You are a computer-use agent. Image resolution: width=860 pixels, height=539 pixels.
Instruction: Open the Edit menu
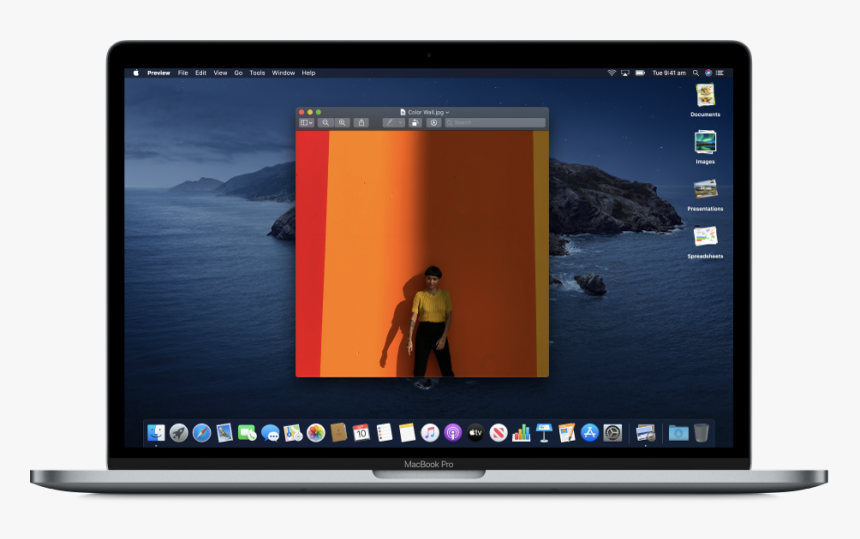pyautogui.click(x=201, y=73)
